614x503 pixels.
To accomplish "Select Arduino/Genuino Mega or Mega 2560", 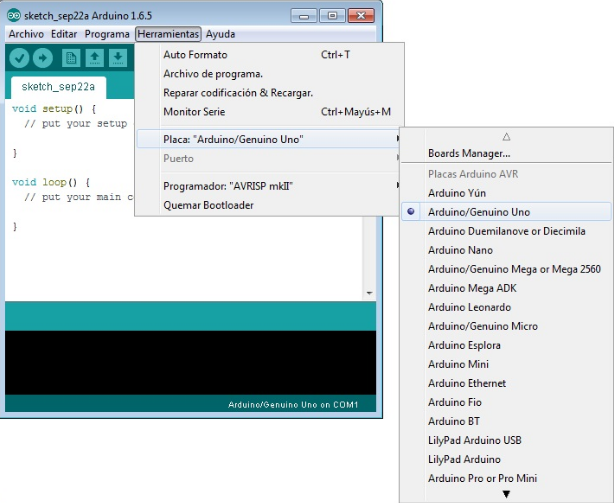I will pos(506,269).
